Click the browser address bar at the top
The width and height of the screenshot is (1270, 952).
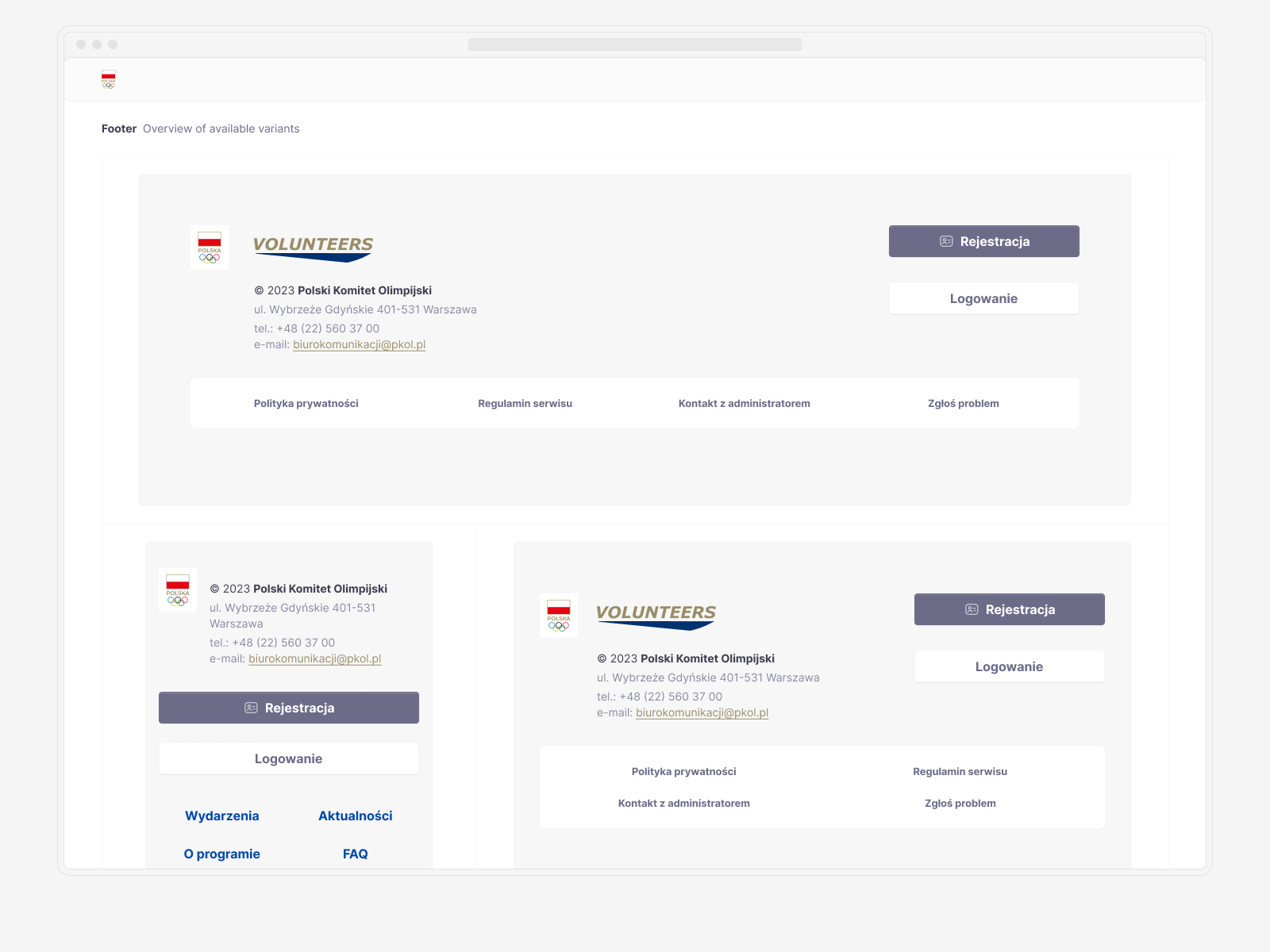635,44
